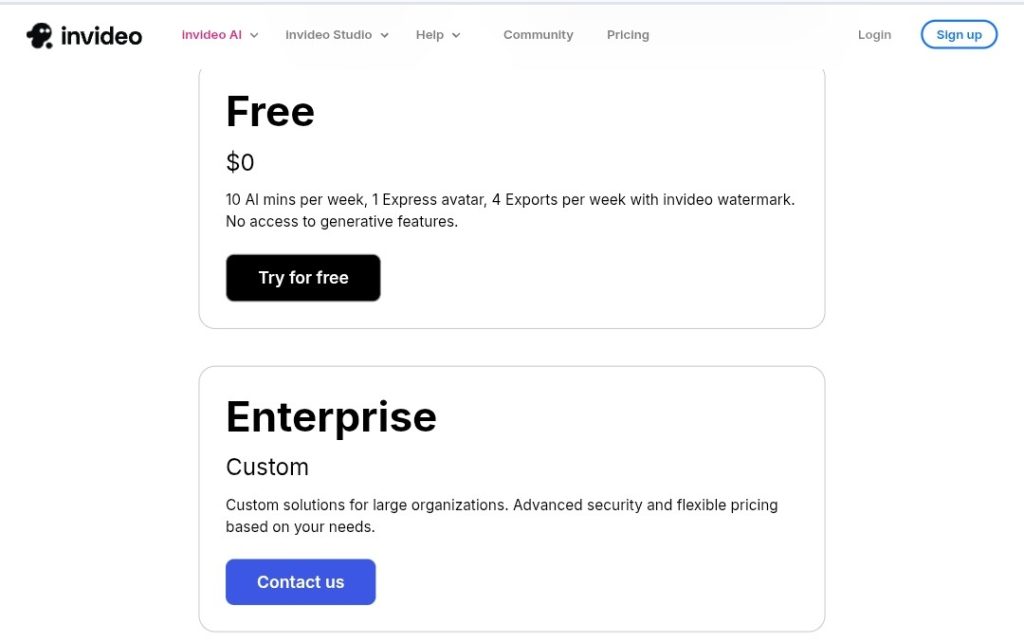This screenshot has height=643, width=1024.
Task: Click the invideo logo icon
Action: point(39,36)
